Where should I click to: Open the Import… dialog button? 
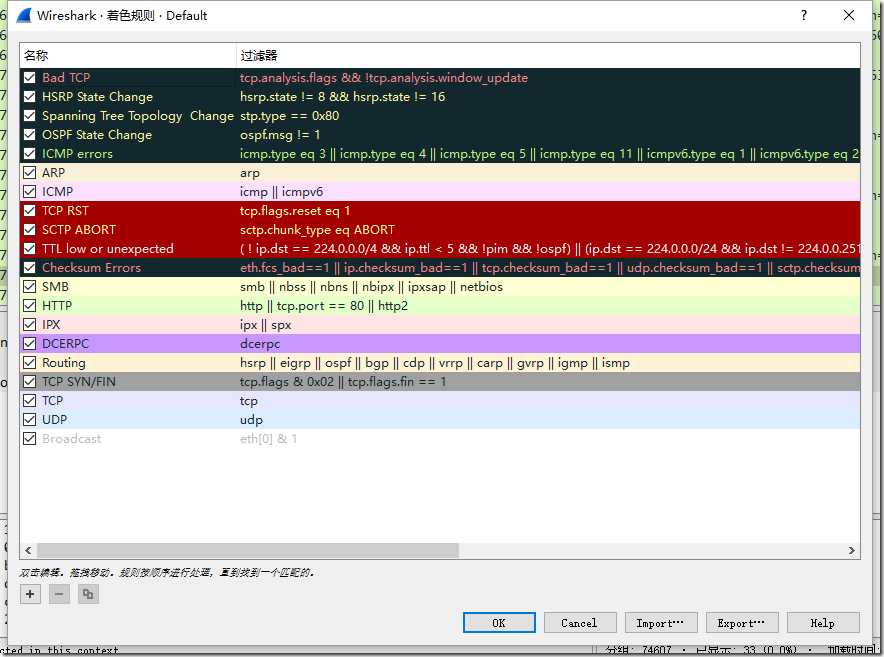(661, 623)
